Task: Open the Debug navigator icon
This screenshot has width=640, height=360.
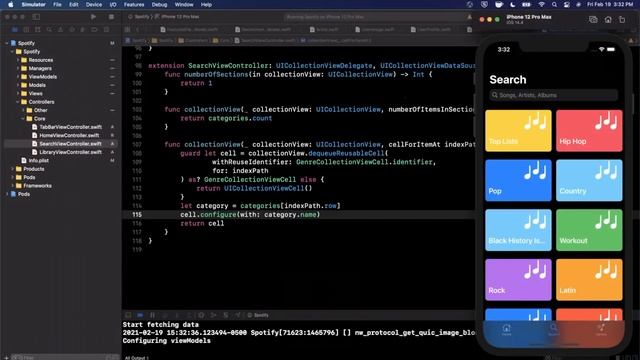Action: point(83,30)
